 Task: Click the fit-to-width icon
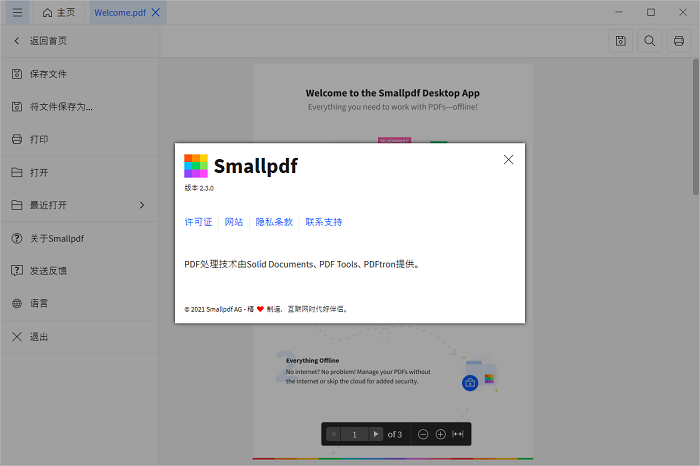[458, 434]
